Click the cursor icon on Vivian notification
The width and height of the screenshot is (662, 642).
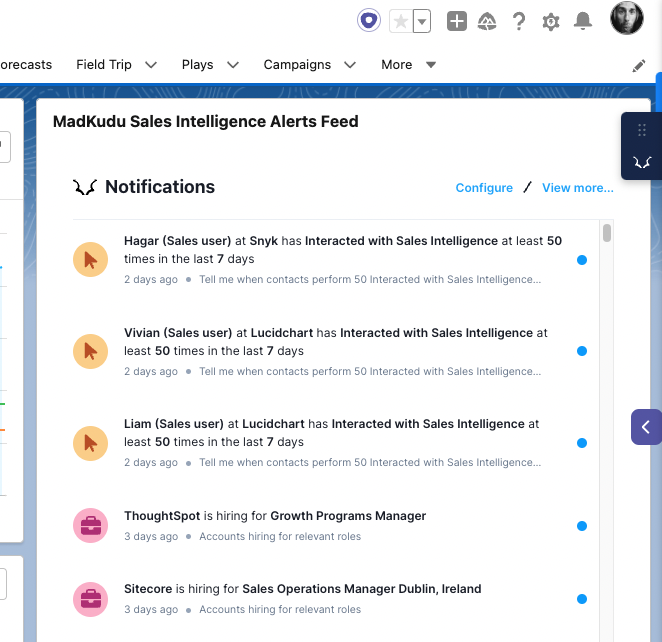pos(90,351)
